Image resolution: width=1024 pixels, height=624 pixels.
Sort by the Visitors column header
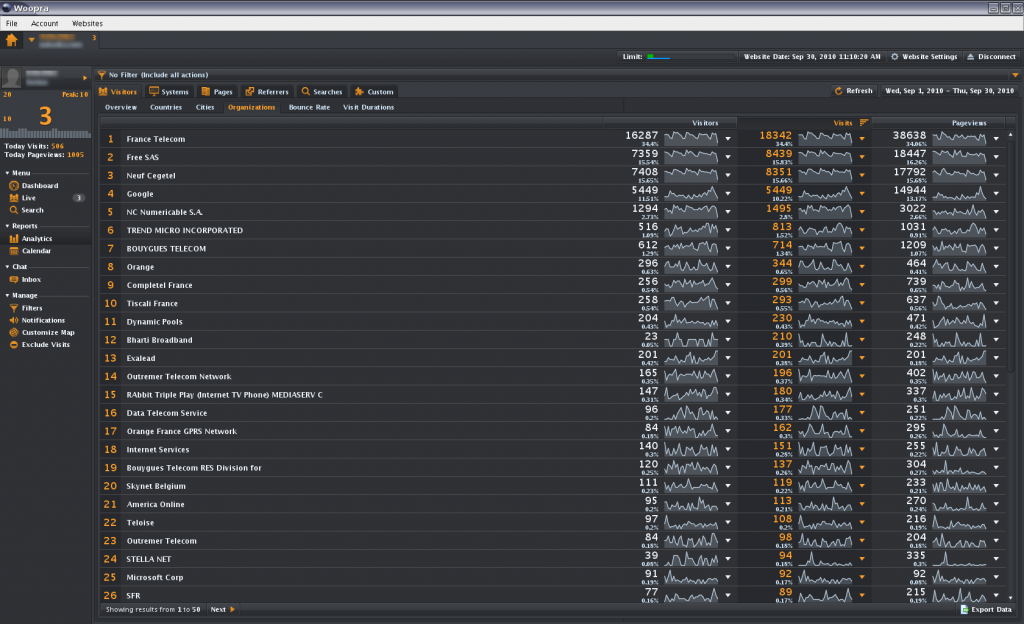(670, 123)
